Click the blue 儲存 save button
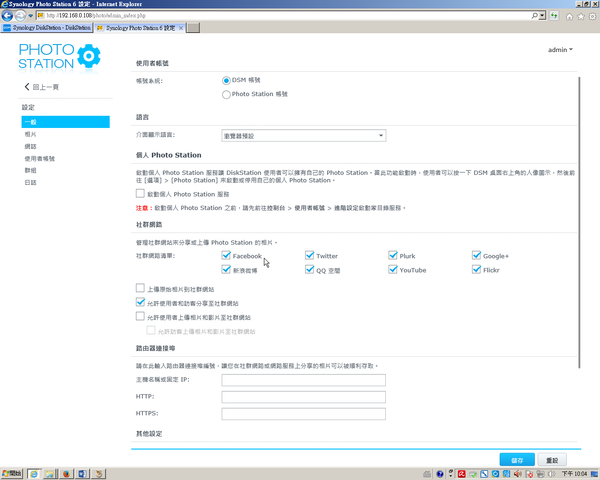Viewport: 600px width, 480px height. (517, 459)
